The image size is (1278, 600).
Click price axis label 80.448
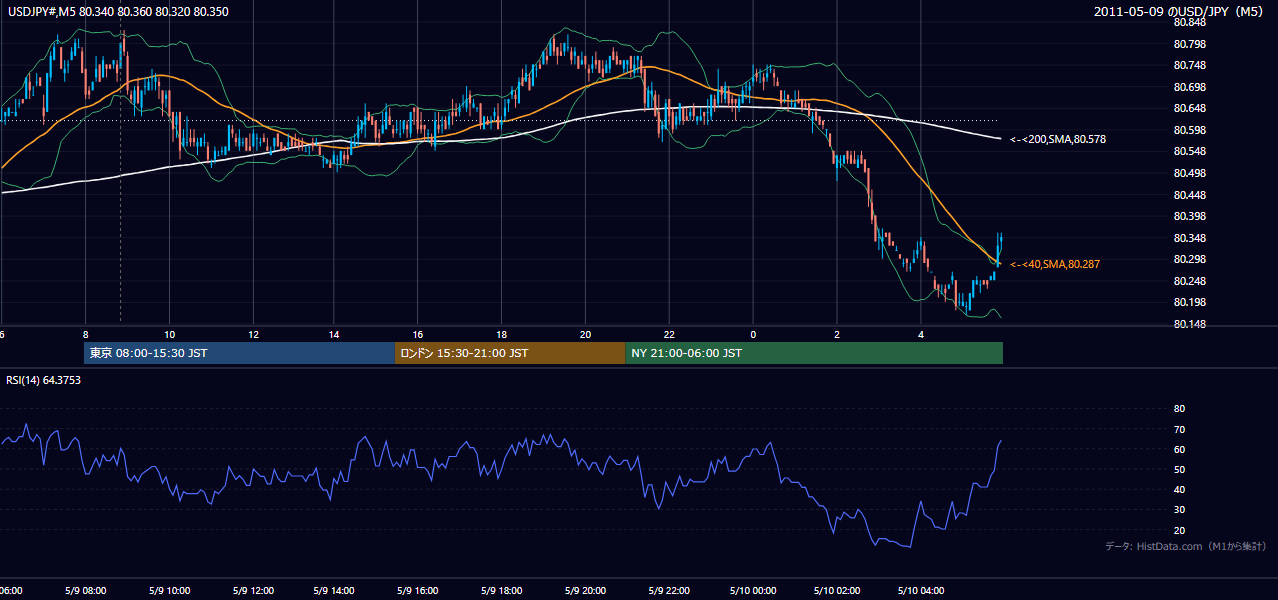(1189, 195)
